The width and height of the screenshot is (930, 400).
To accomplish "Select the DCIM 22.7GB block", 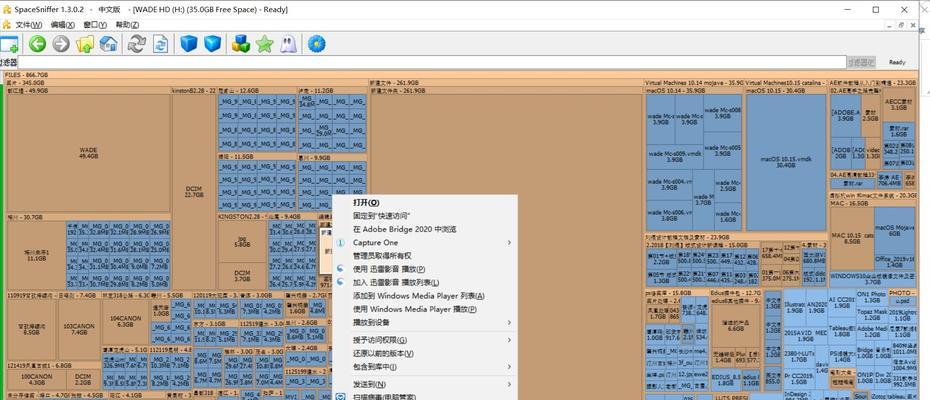I will (194, 192).
